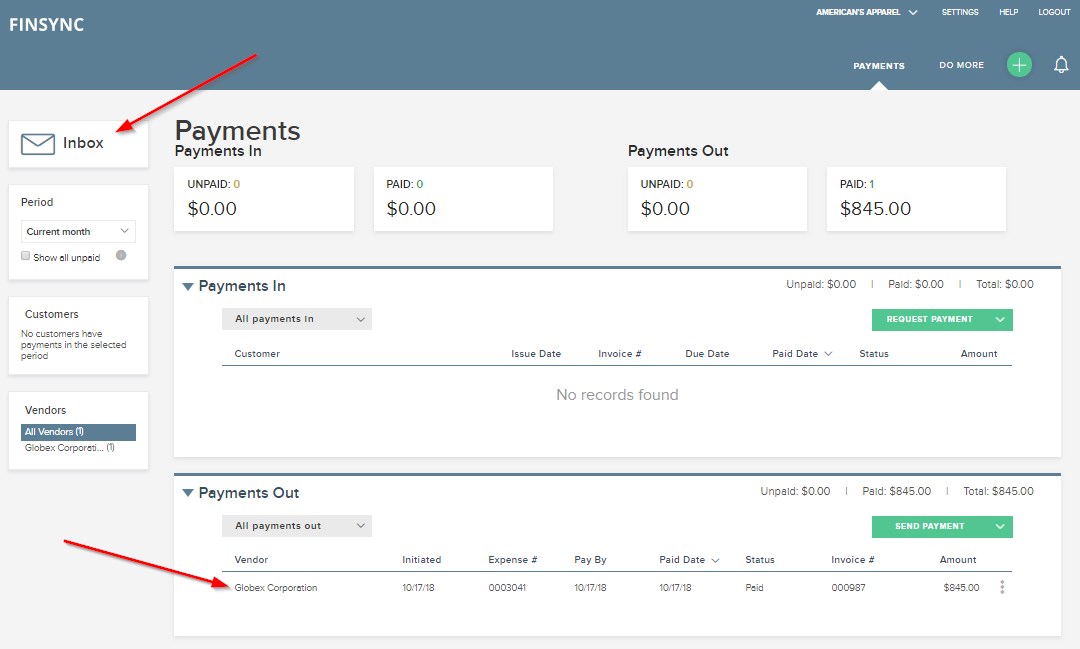
Task: Filter by Globex Corporati... vendor in sidebar
Action: tap(70, 448)
